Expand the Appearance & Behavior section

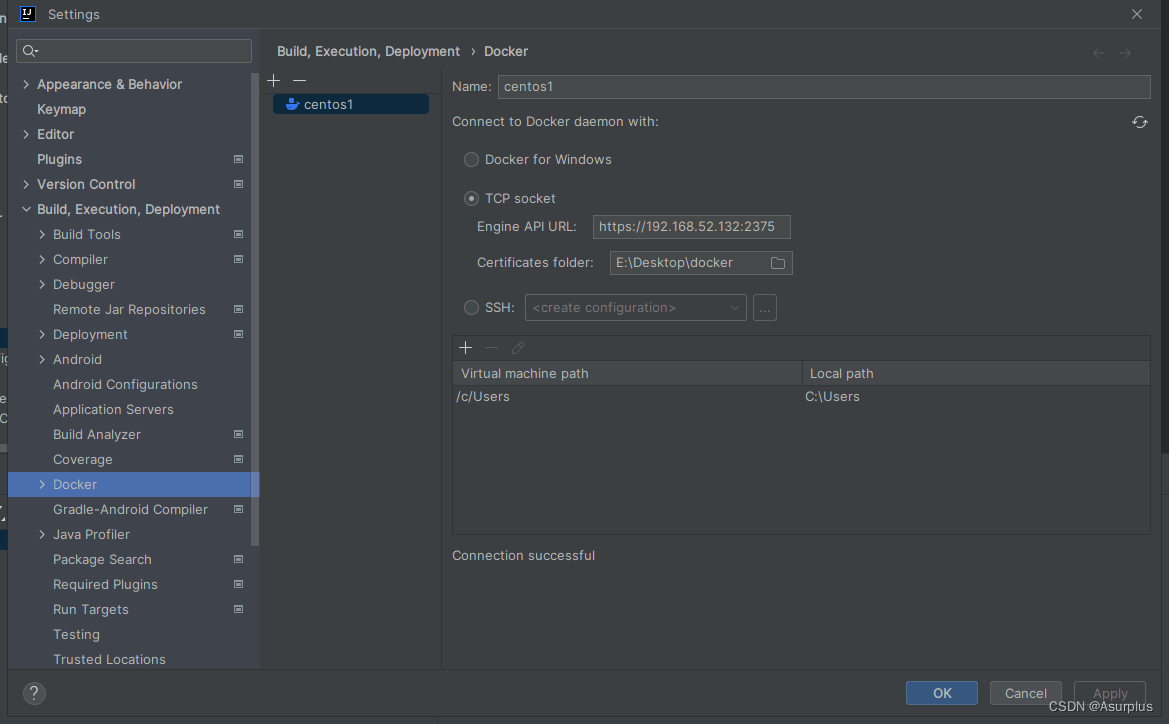(26, 84)
